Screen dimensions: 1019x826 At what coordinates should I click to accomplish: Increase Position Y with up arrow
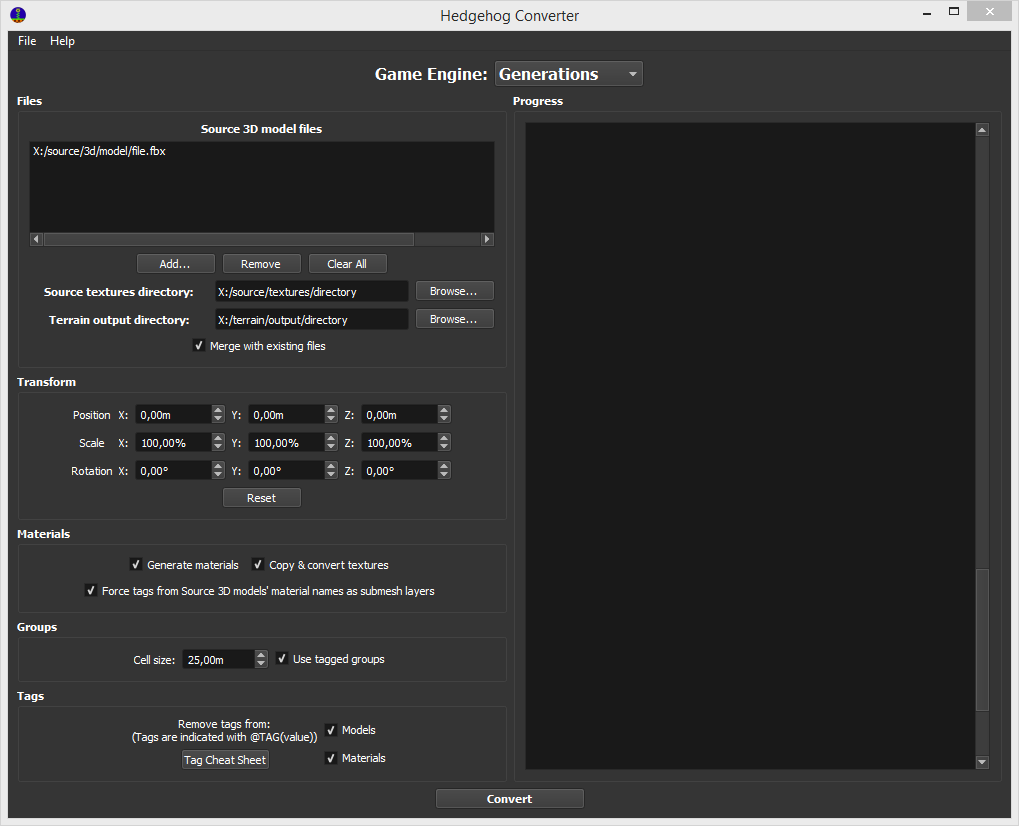pyautogui.click(x=331, y=410)
